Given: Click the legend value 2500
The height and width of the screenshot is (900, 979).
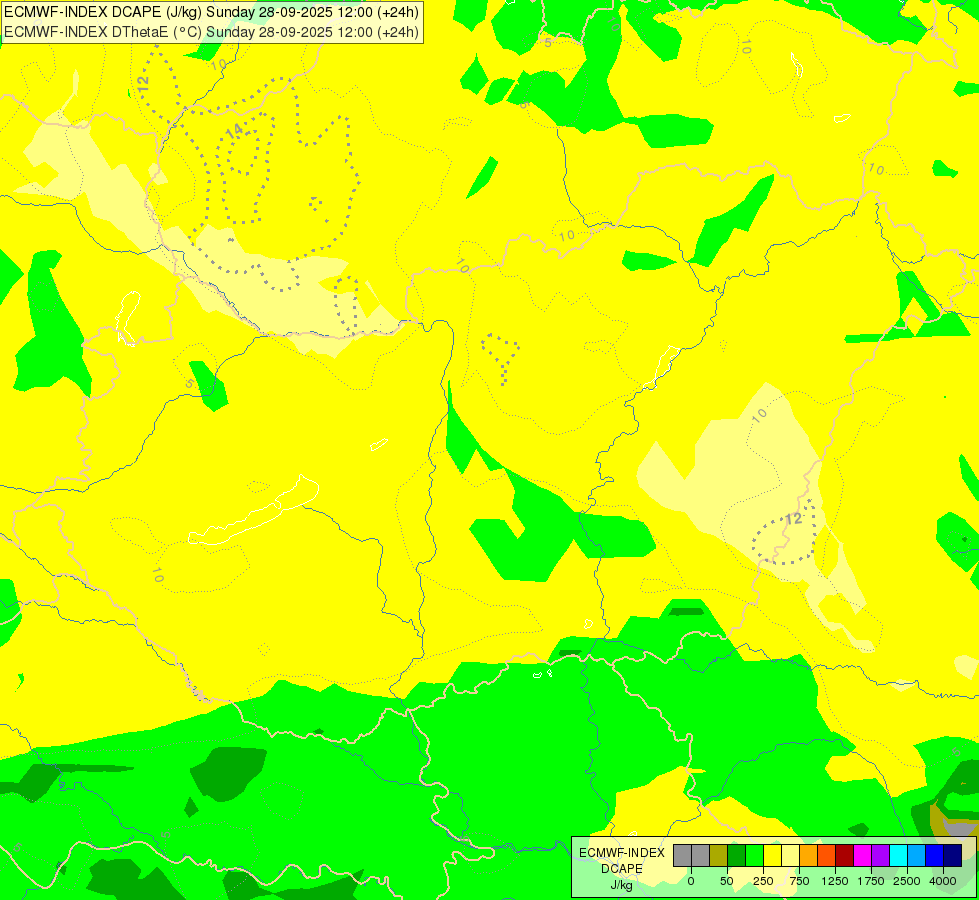Looking at the screenshot, I should [x=907, y=881].
